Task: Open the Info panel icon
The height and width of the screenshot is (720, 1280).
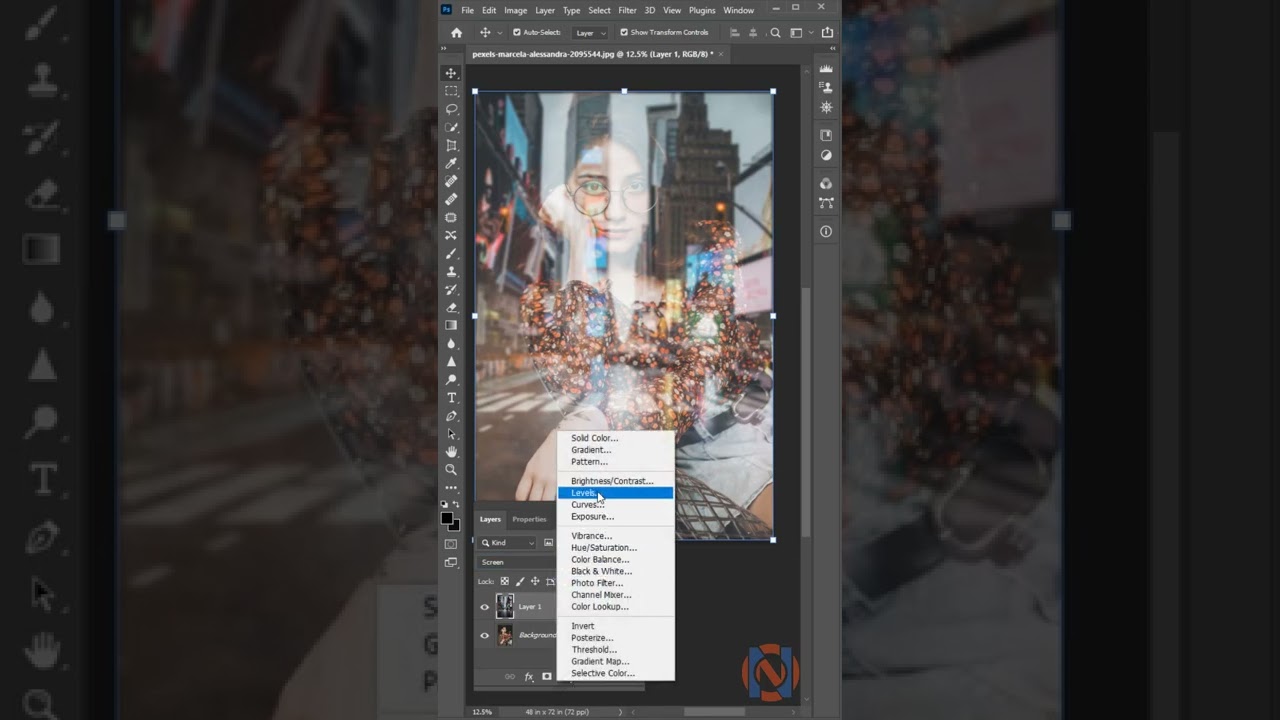Action: click(x=826, y=231)
